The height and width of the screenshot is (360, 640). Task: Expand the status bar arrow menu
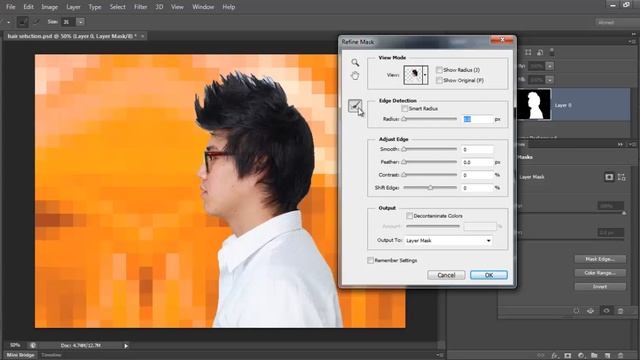(126, 346)
